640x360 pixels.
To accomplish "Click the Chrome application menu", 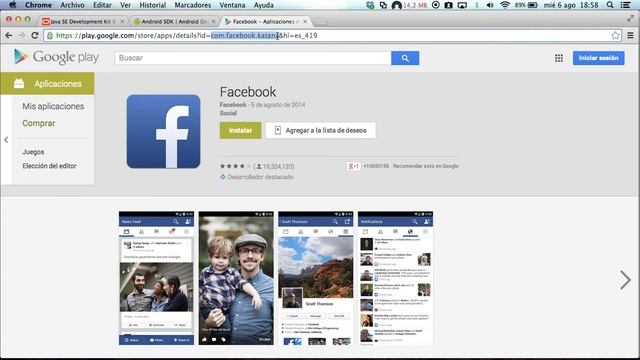I will (38, 5).
